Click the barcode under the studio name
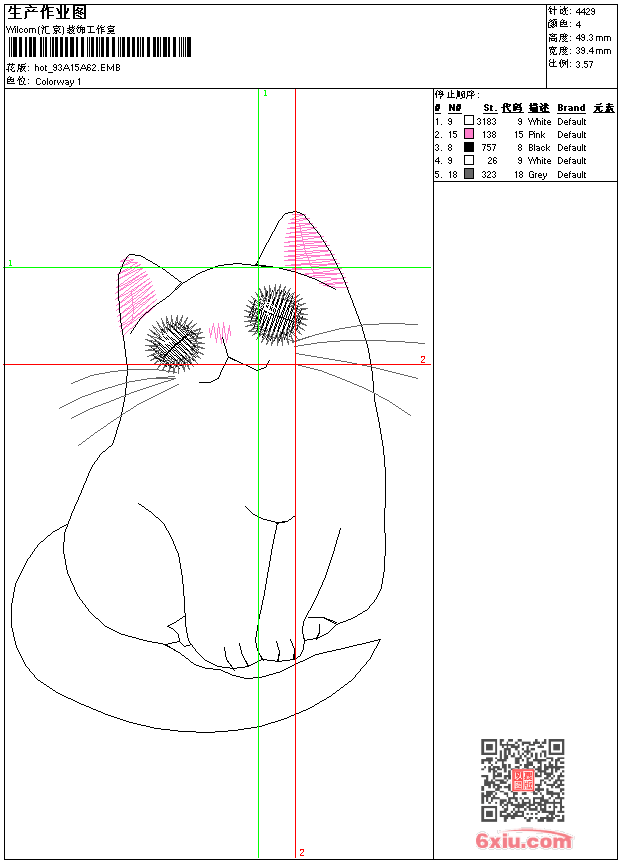Image resolution: width=620 pixels, height=860 pixels. [x=99, y=47]
